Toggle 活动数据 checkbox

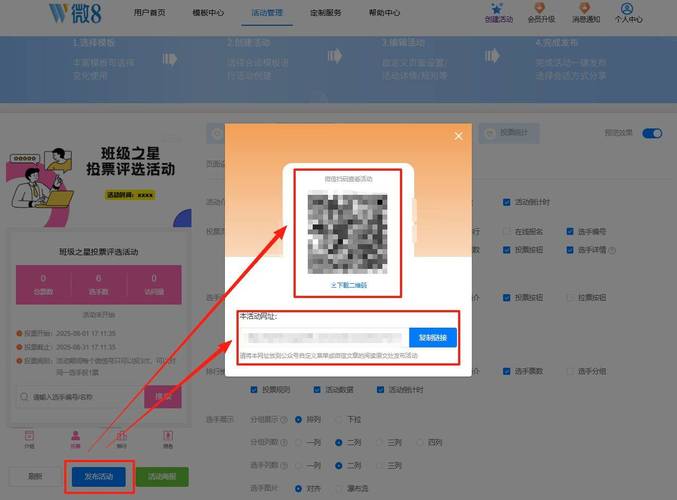click(x=317, y=390)
